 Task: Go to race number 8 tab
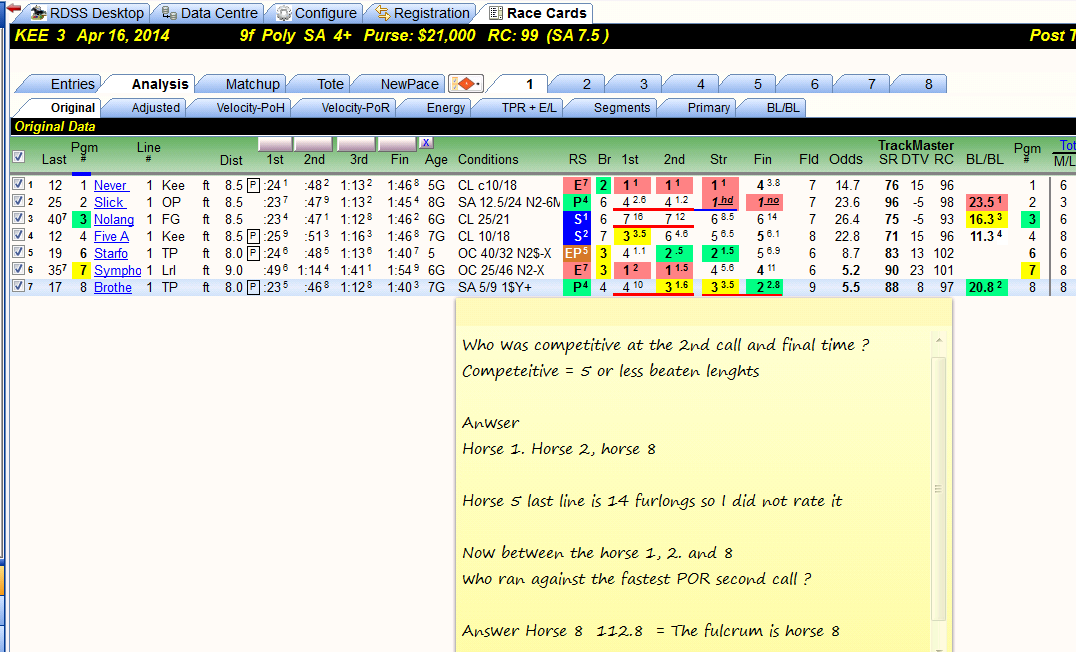coord(928,84)
